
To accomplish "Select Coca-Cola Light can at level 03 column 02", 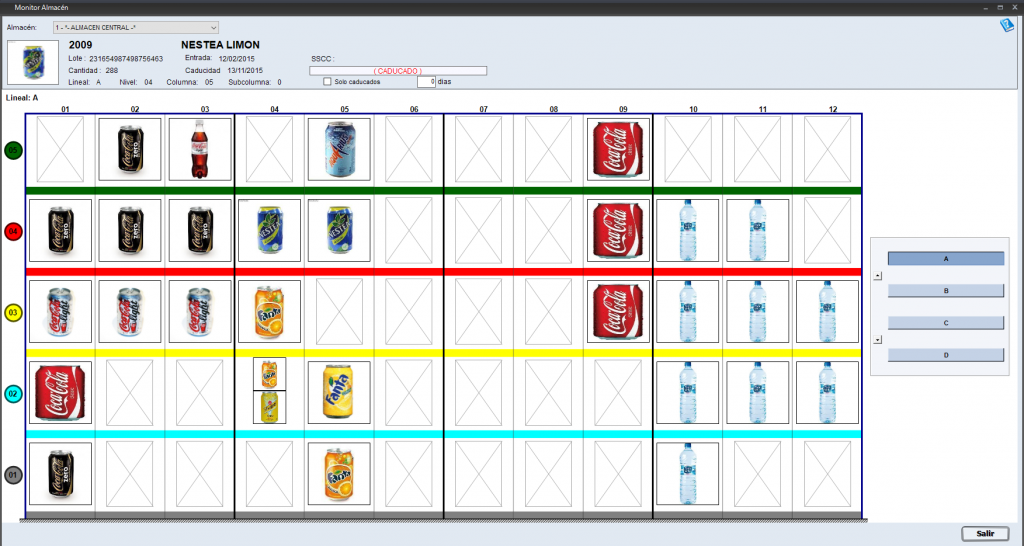I will [130, 312].
